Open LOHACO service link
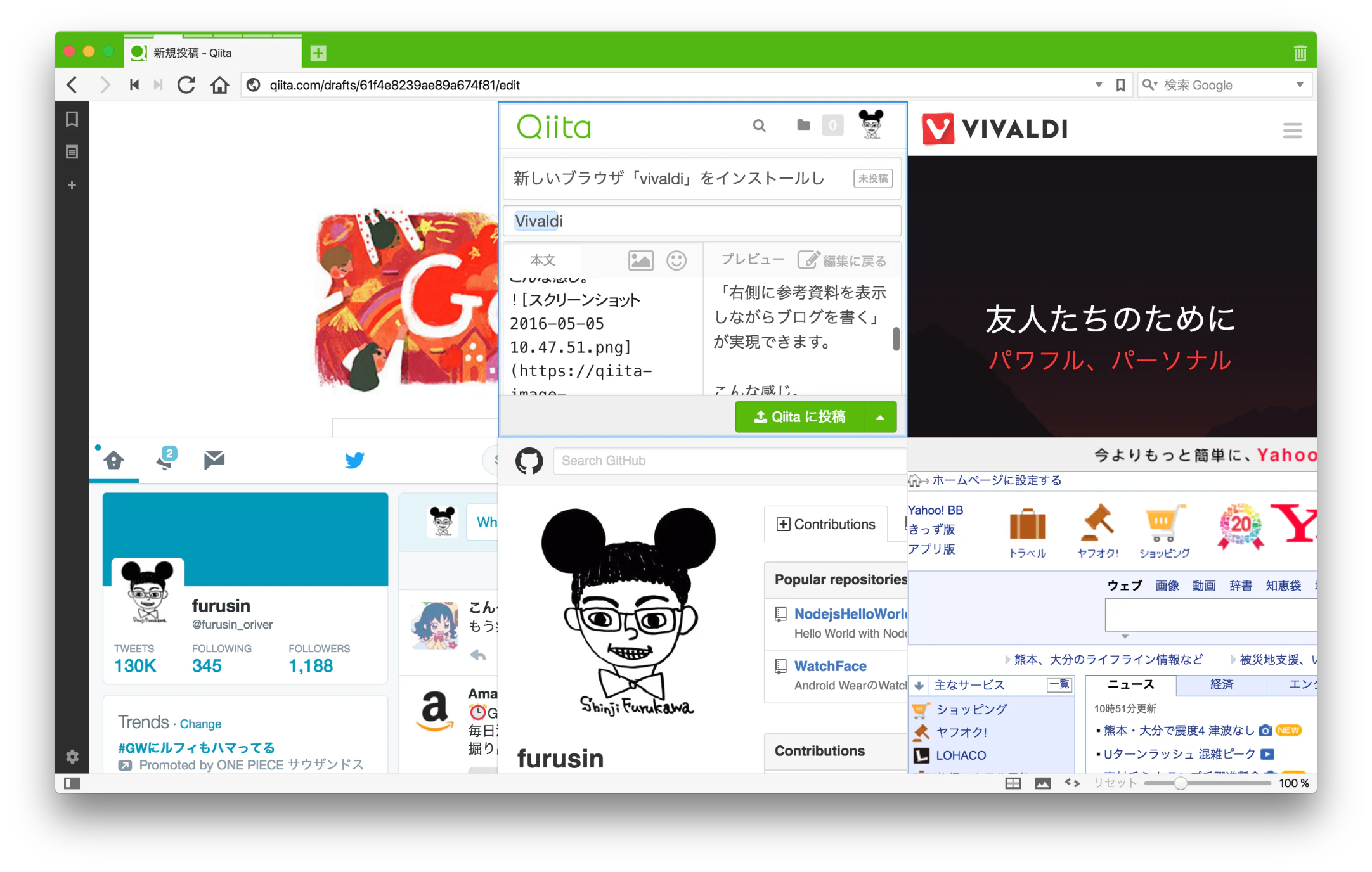This screenshot has height=872, width=1372. 961,755
